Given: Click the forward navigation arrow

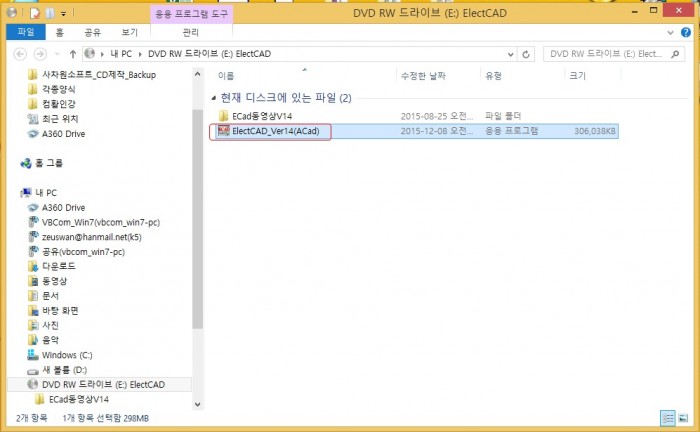Looking at the screenshot, I should (x=40, y=54).
